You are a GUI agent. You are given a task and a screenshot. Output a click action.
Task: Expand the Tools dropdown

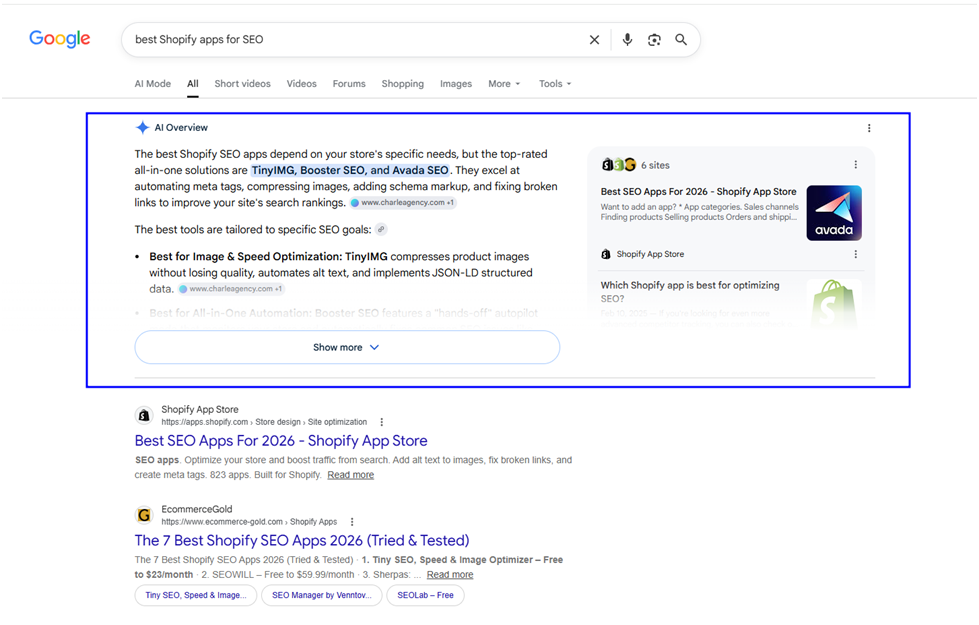click(555, 84)
